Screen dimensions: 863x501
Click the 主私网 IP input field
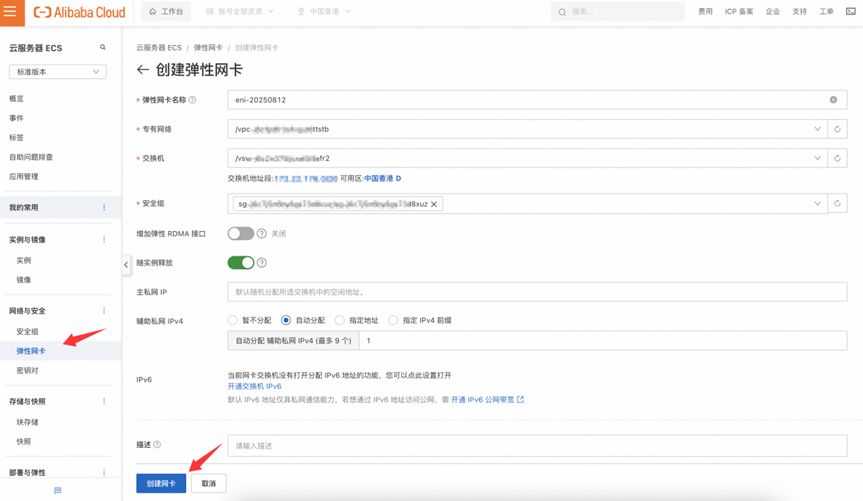pos(537,292)
